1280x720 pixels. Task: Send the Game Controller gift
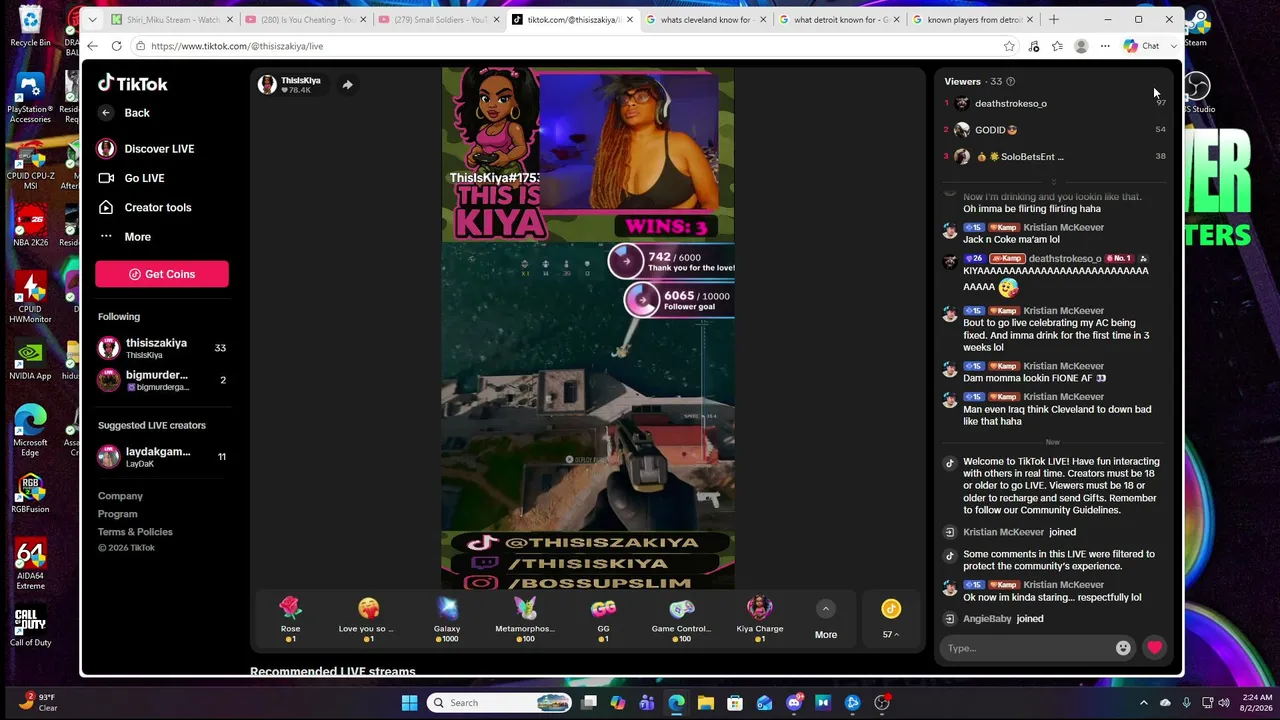[x=681, y=619]
